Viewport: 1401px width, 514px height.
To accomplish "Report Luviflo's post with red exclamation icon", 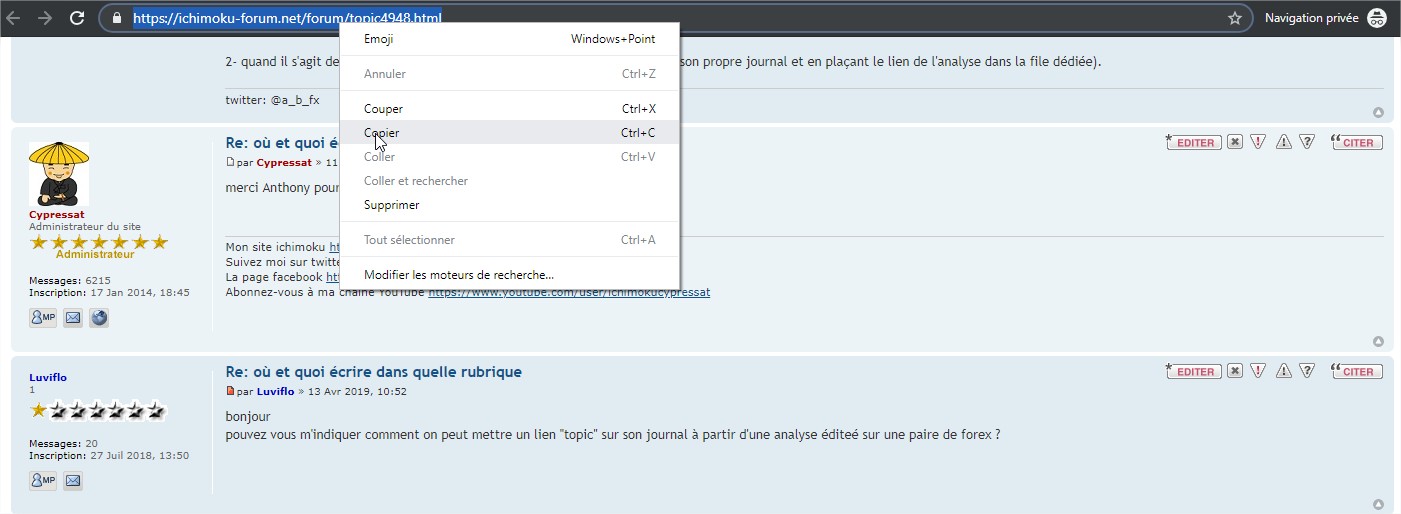I will (1259, 371).
